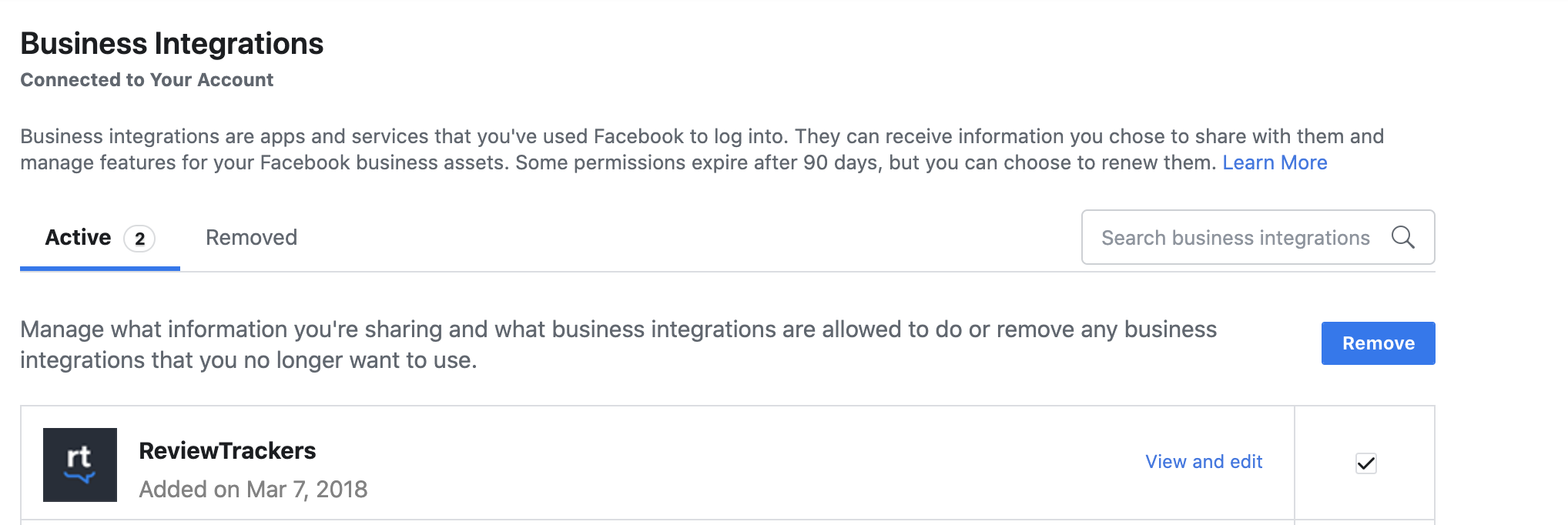Click the Manage what information paragraph

[618, 345]
